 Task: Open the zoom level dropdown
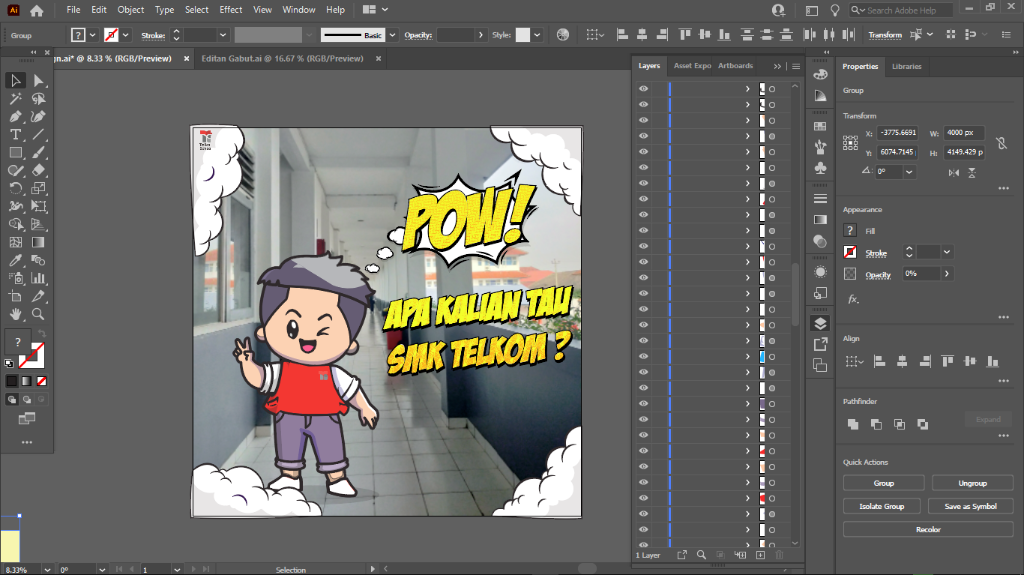tap(47, 570)
